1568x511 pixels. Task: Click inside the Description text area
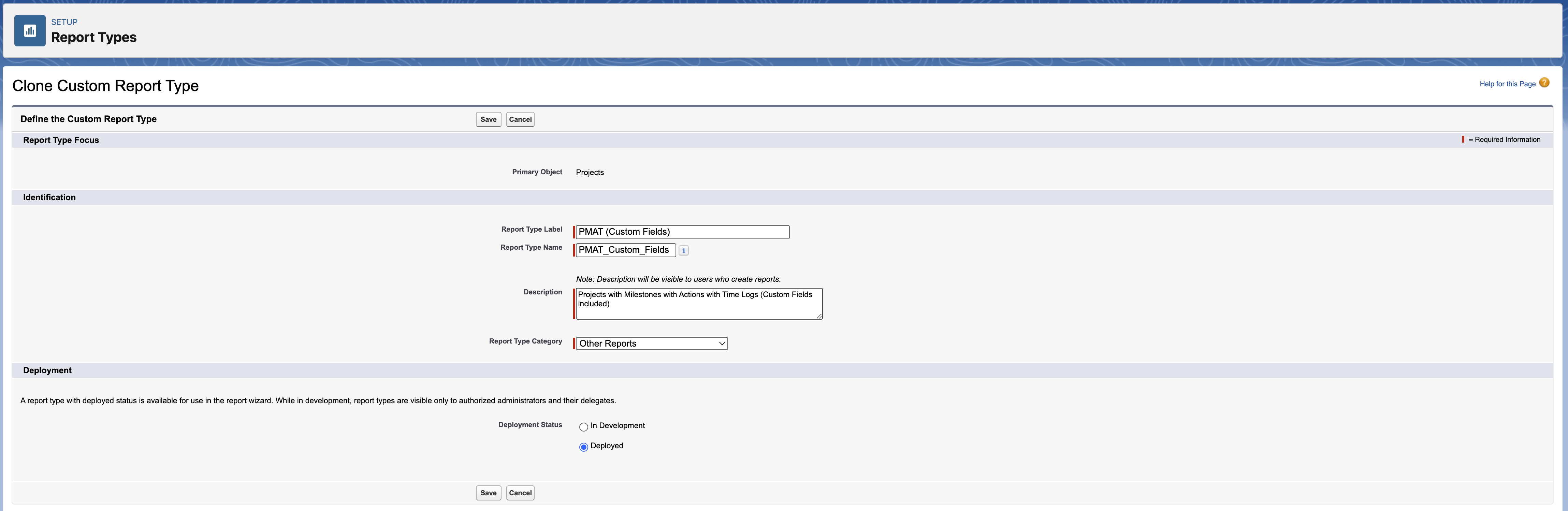699,304
